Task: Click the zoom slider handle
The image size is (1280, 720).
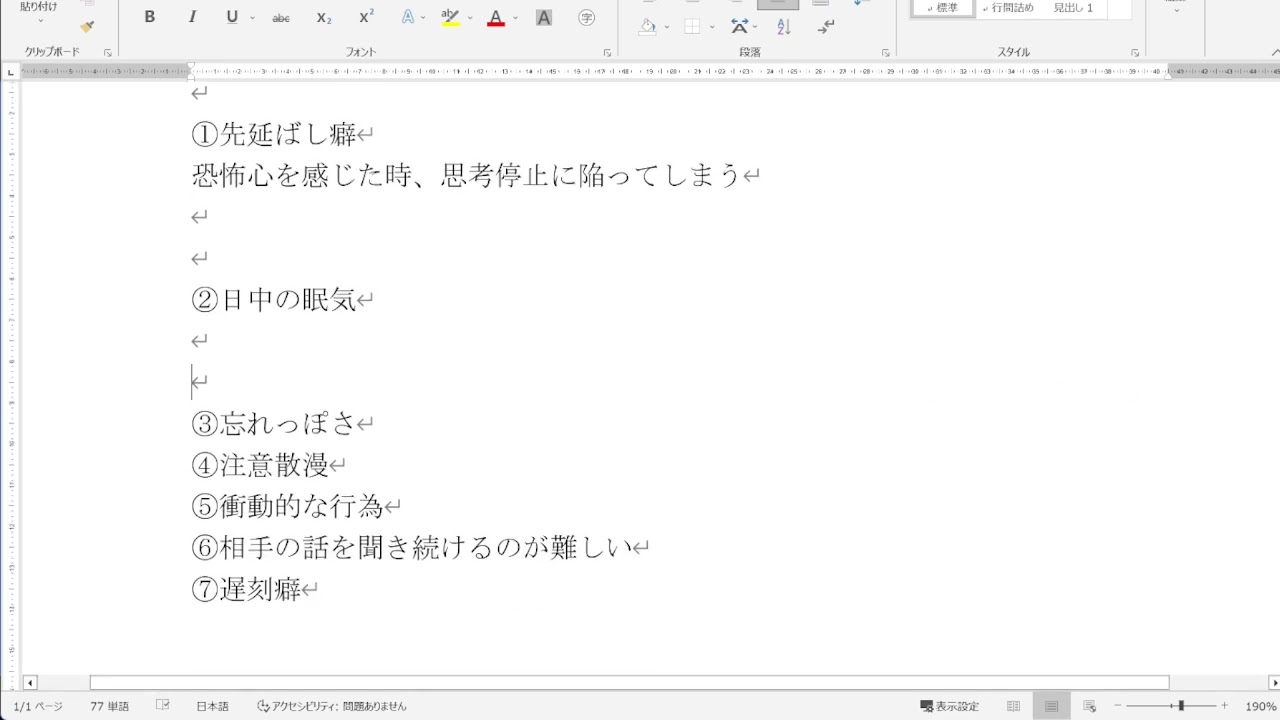Action: [1181, 706]
